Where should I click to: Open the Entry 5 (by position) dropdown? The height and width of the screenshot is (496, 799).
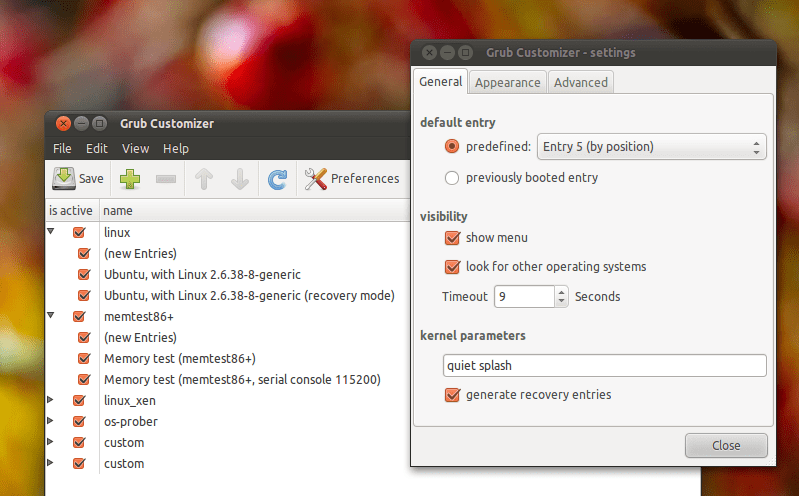click(652, 147)
